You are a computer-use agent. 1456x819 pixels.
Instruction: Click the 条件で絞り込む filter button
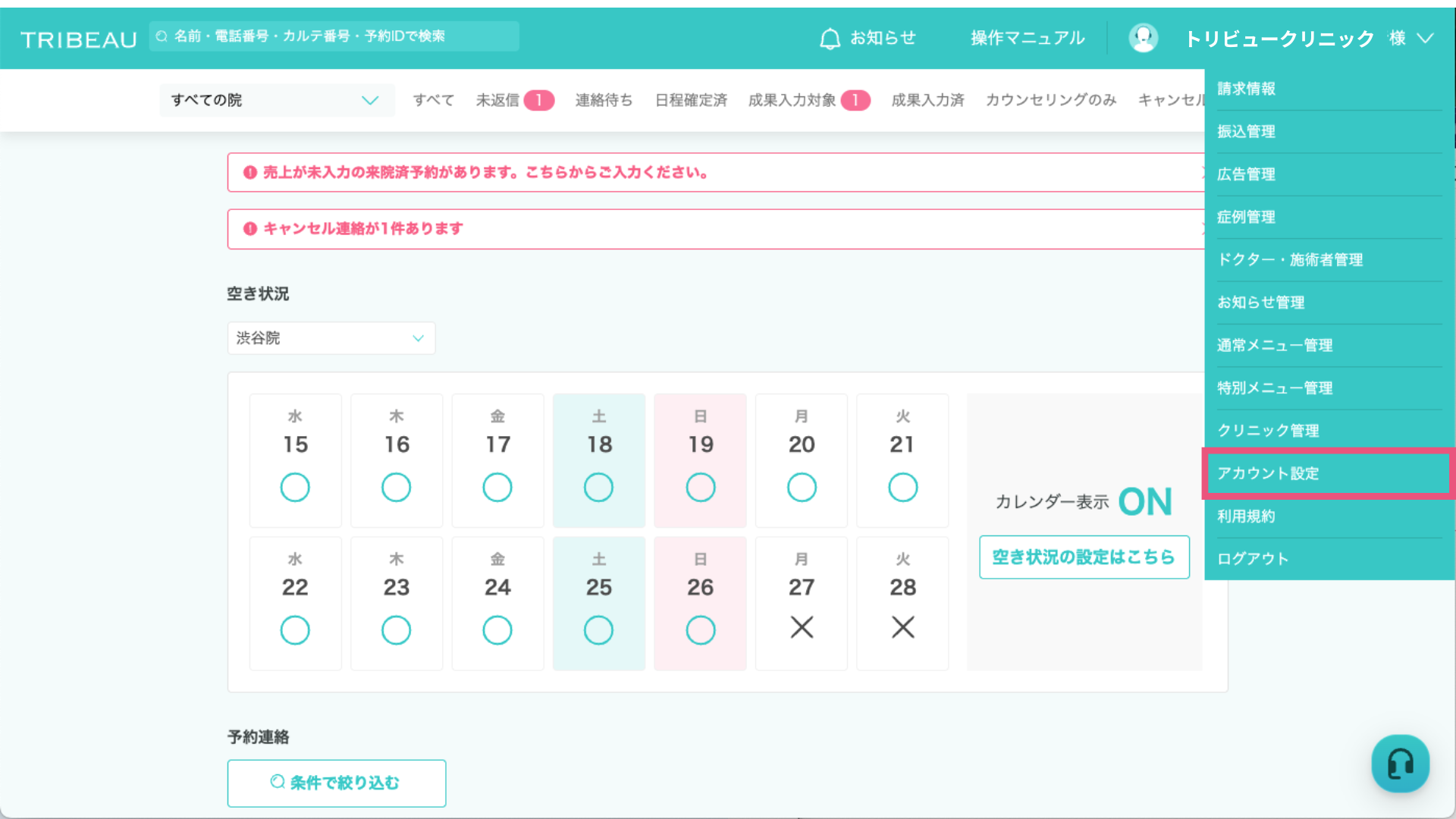tap(336, 783)
